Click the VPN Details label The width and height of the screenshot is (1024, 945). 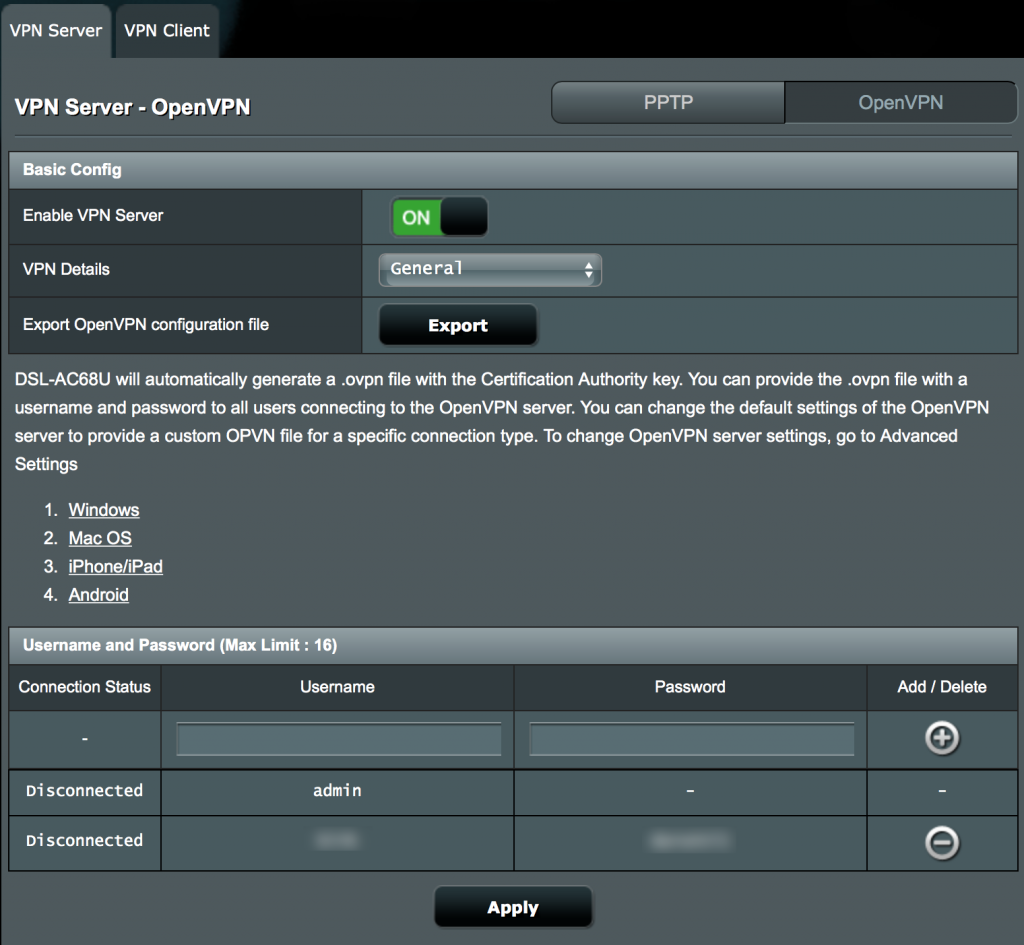66,269
